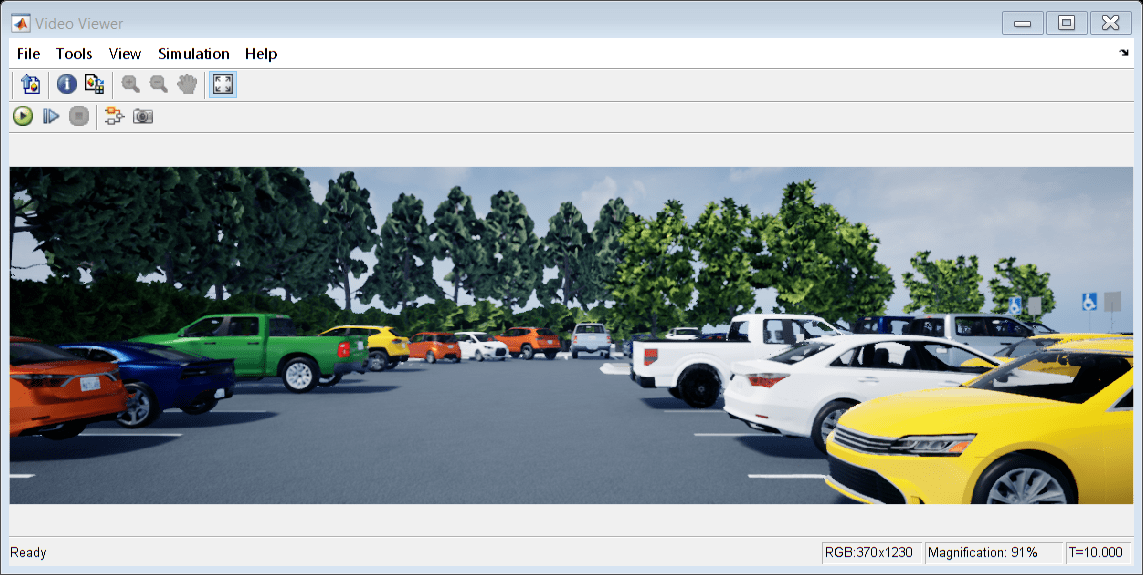The height and width of the screenshot is (575, 1143).
Task: Take a snapshot with the camera icon
Action: 143,117
